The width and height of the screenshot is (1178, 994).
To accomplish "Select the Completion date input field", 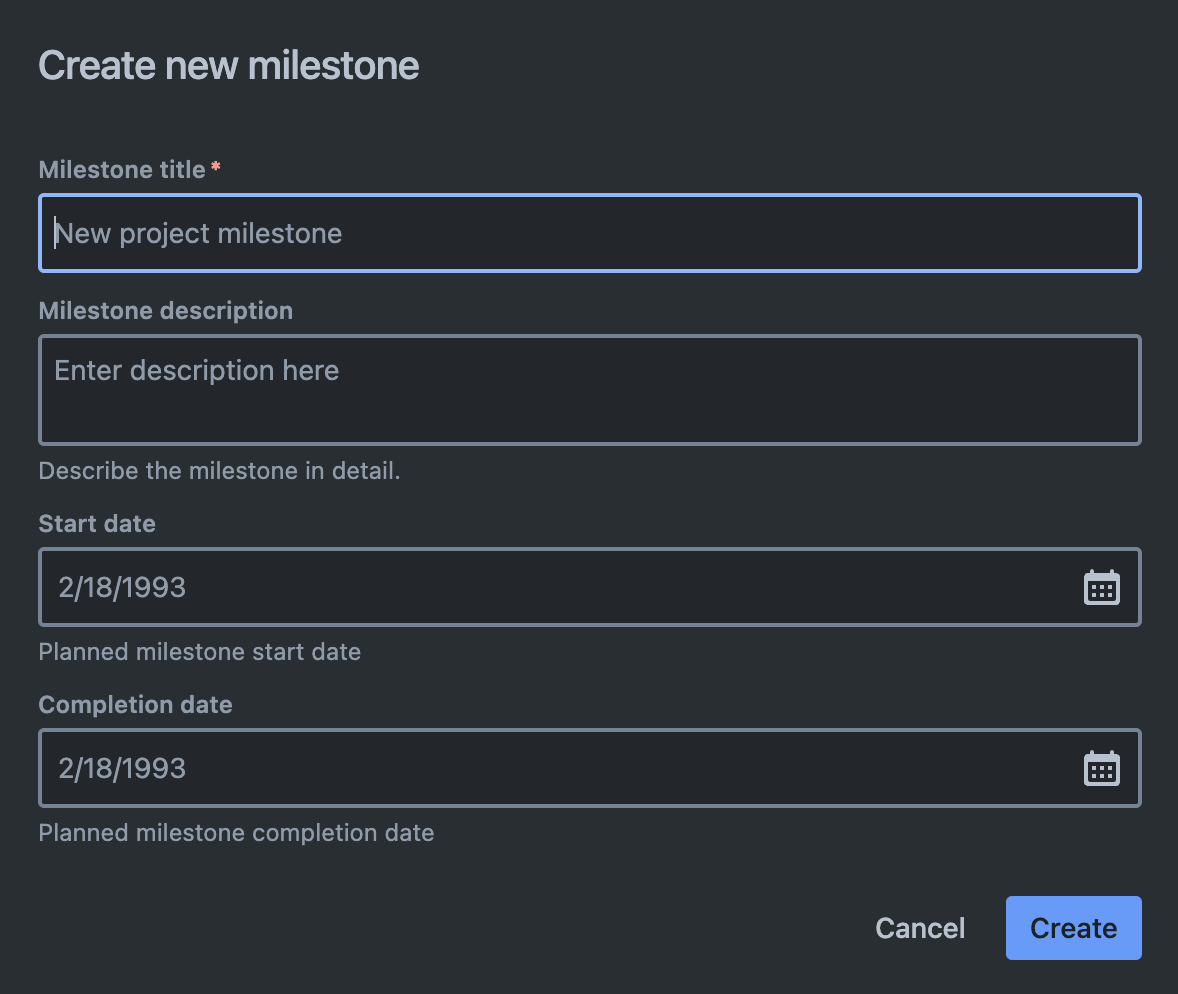I will pos(560,768).
